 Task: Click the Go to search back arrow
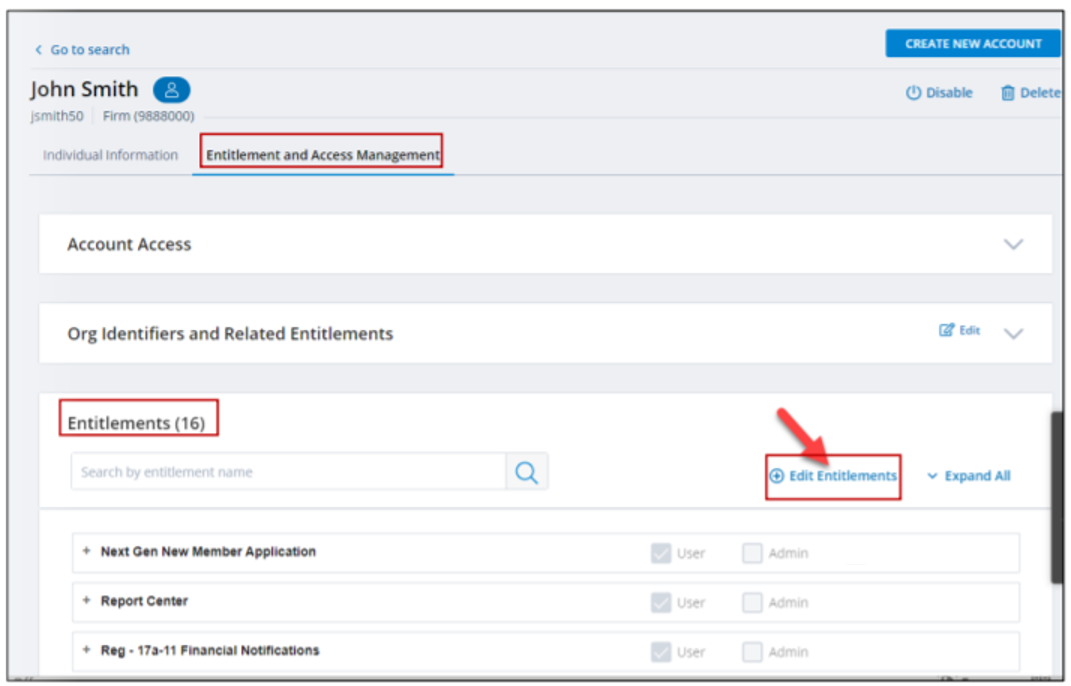click(39, 50)
